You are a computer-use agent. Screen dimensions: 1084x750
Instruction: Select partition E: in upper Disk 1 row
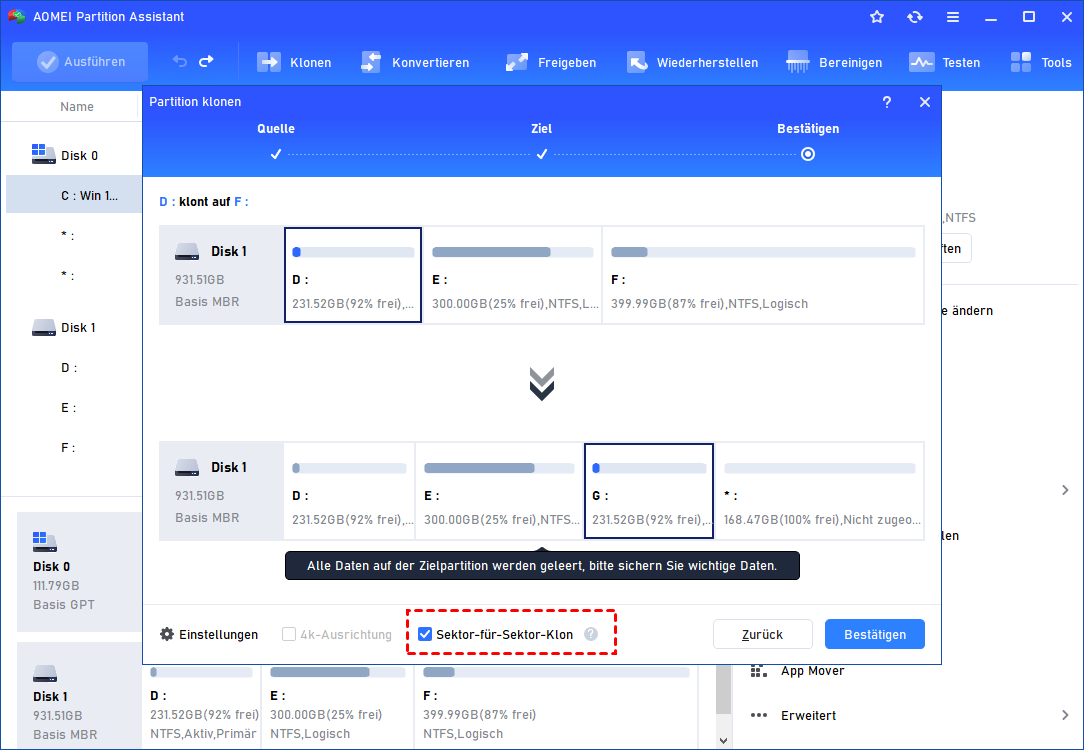(512, 275)
